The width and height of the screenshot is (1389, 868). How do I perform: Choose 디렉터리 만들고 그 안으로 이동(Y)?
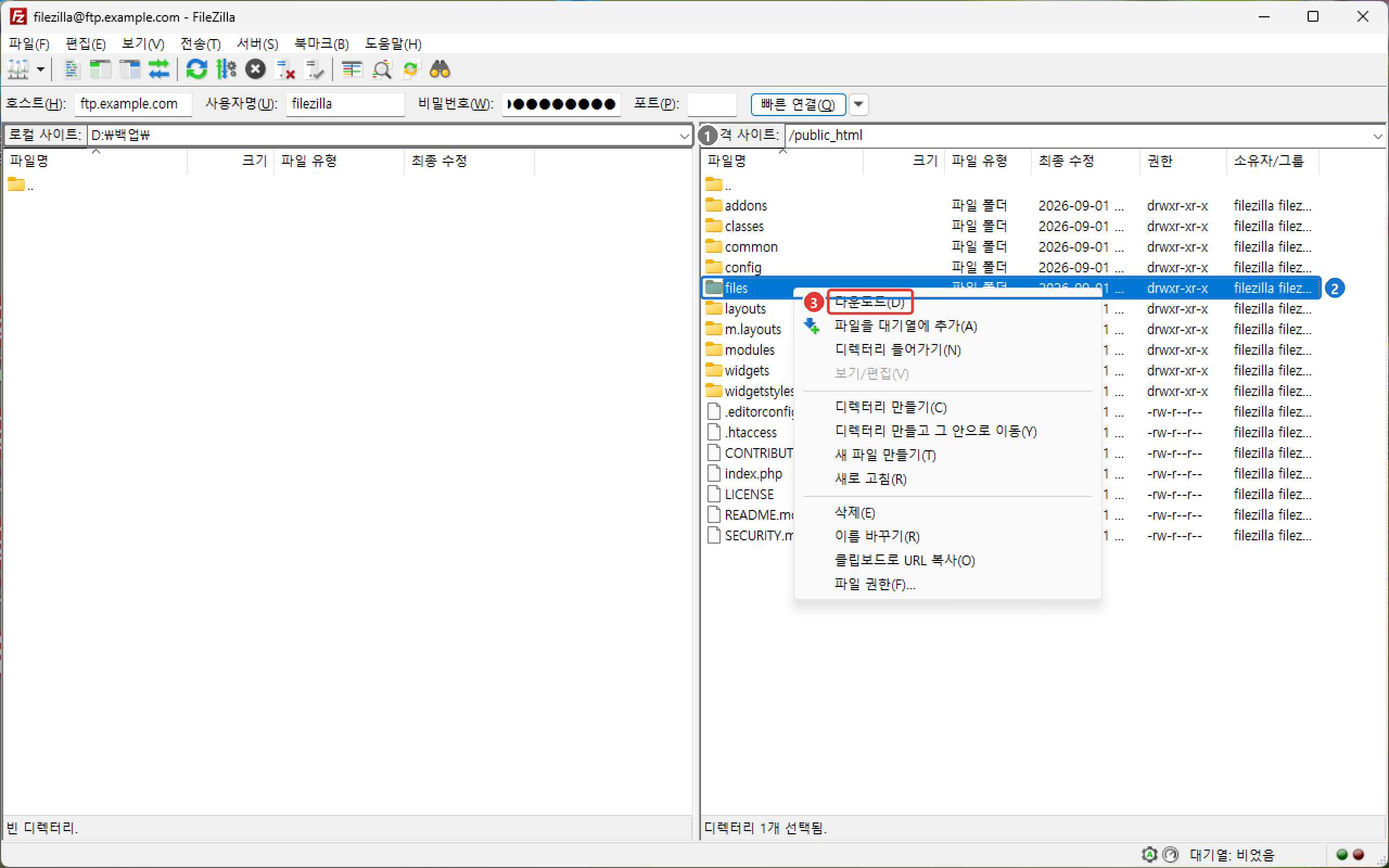point(947,431)
